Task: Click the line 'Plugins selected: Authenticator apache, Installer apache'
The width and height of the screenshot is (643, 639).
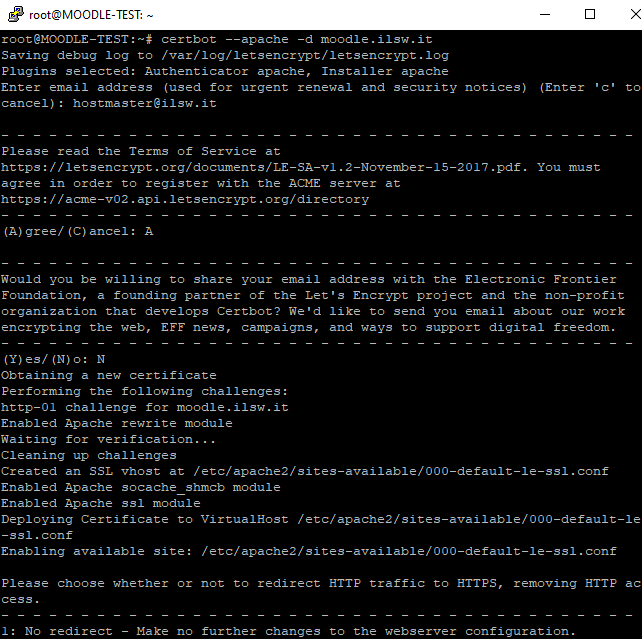Action: click(x=225, y=71)
